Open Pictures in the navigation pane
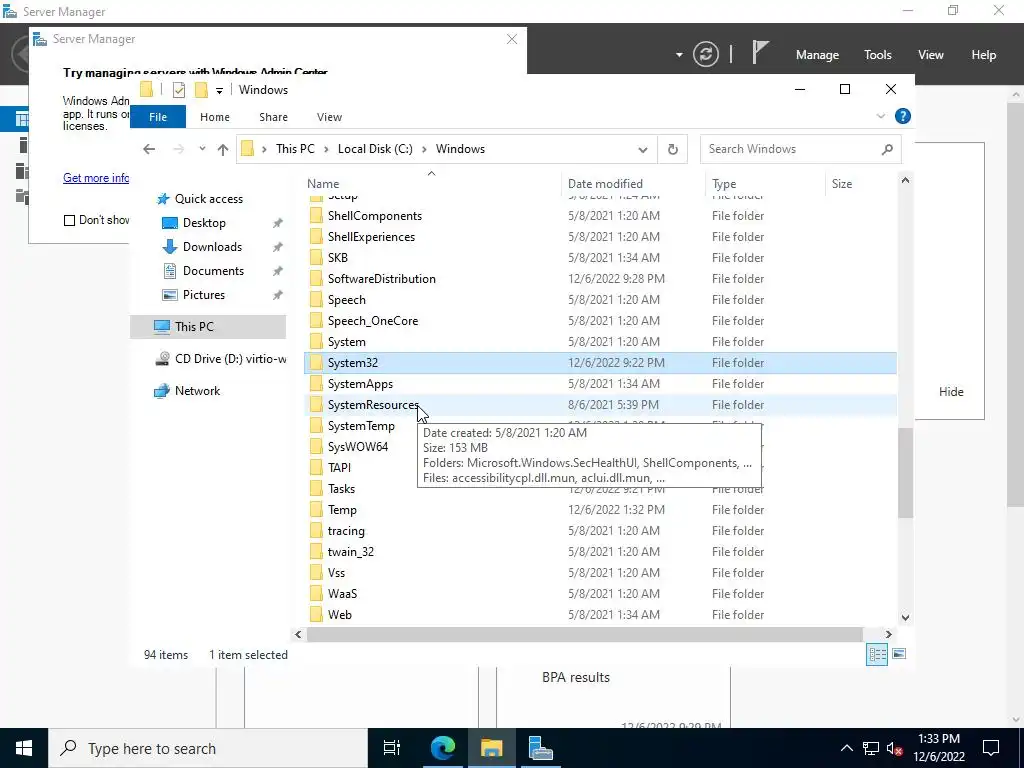1024x768 pixels. tap(204, 295)
